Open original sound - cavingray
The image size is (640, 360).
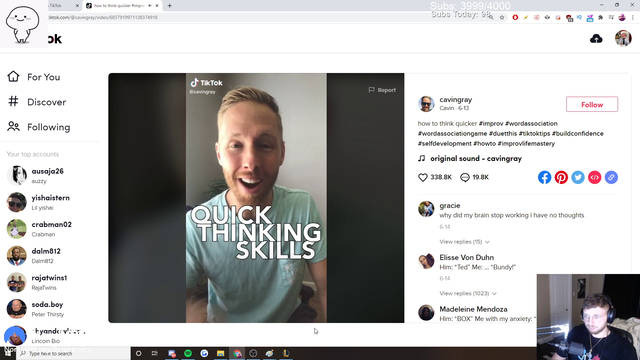[x=476, y=158]
